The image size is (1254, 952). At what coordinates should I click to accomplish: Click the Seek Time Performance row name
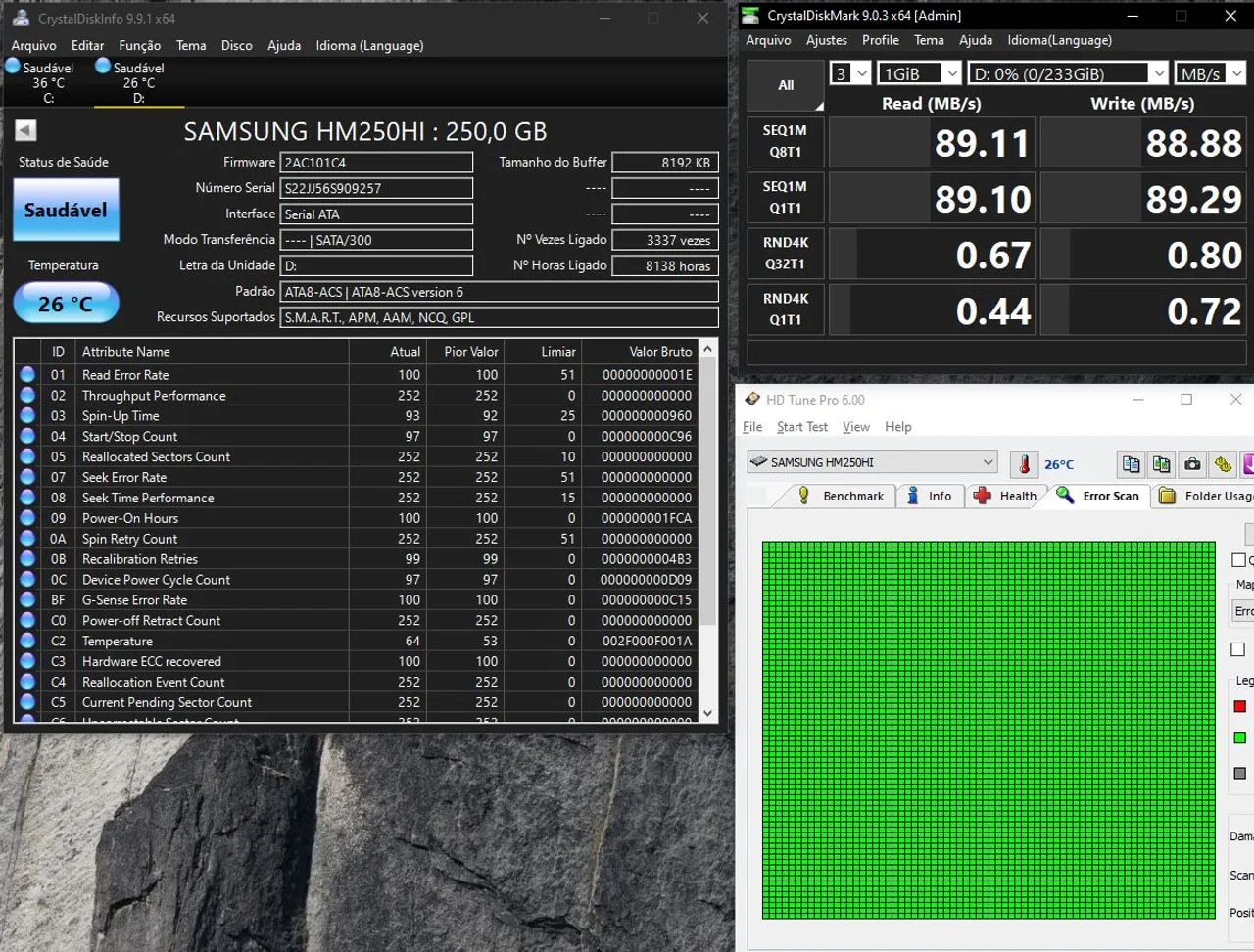(x=148, y=498)
